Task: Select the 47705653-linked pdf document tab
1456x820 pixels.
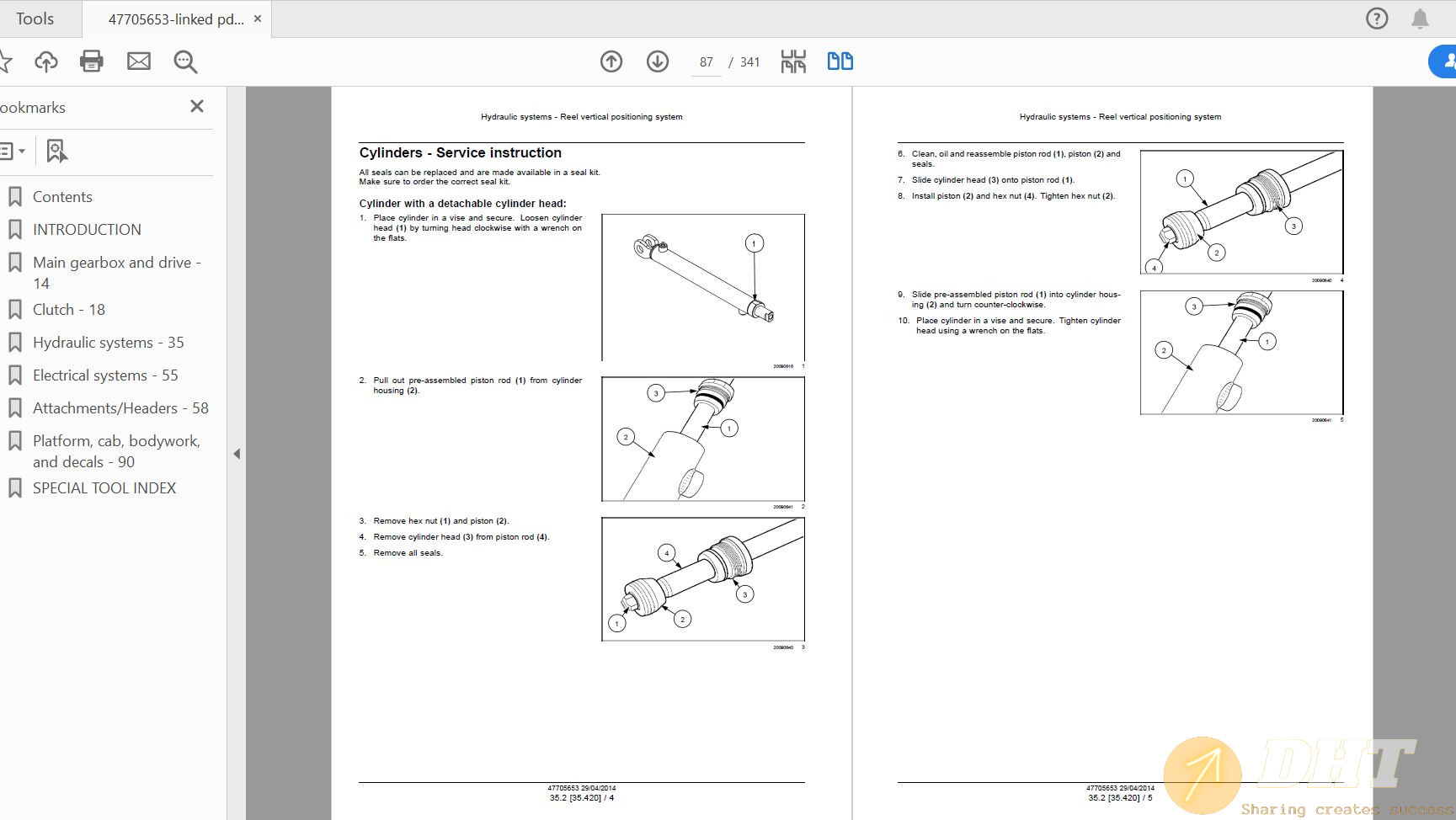Action: 175,19
